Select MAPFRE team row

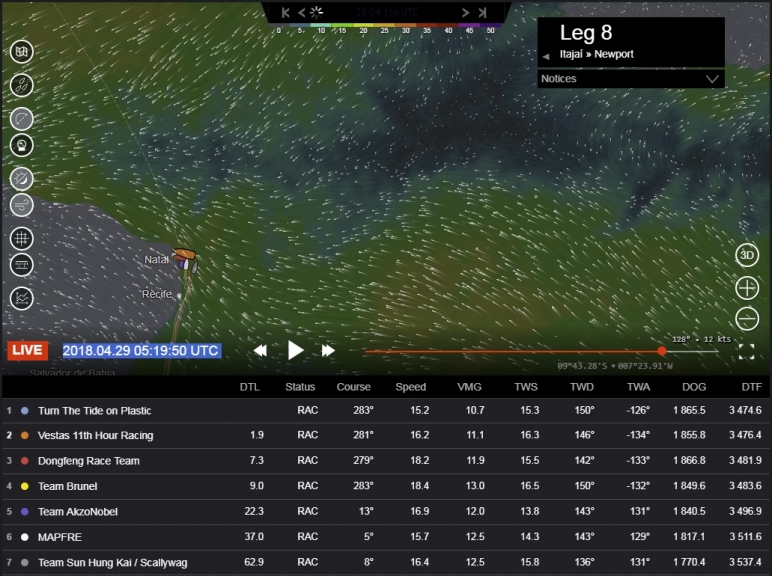pos(386,537)
